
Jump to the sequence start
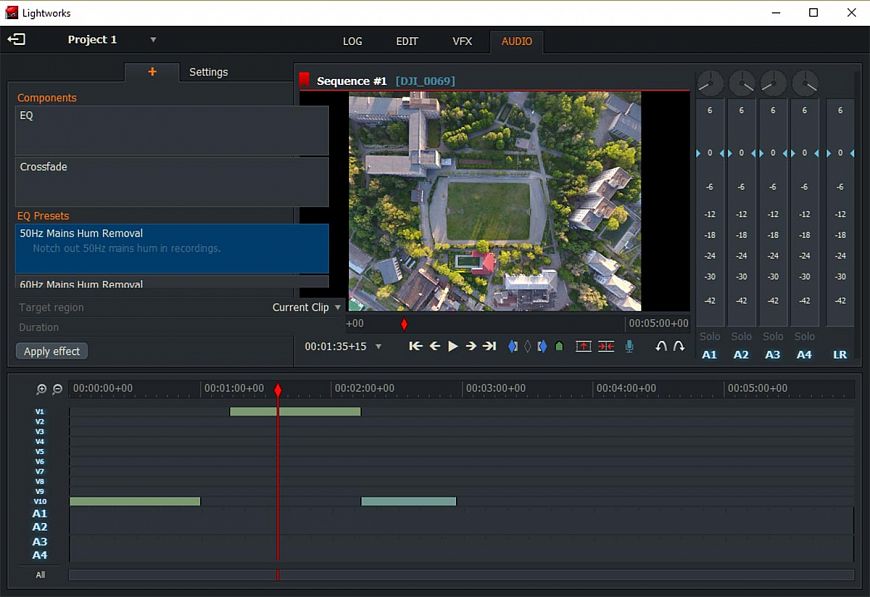[x=416, y=346]
